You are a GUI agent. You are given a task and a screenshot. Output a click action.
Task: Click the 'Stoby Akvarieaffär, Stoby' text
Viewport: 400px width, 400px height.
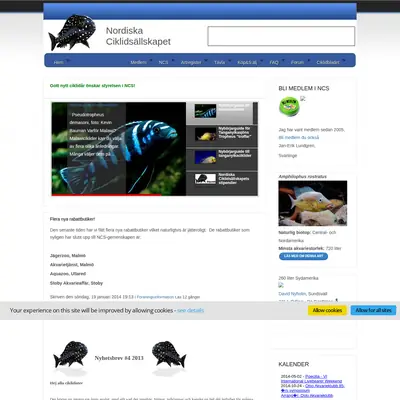click(76, 283)
